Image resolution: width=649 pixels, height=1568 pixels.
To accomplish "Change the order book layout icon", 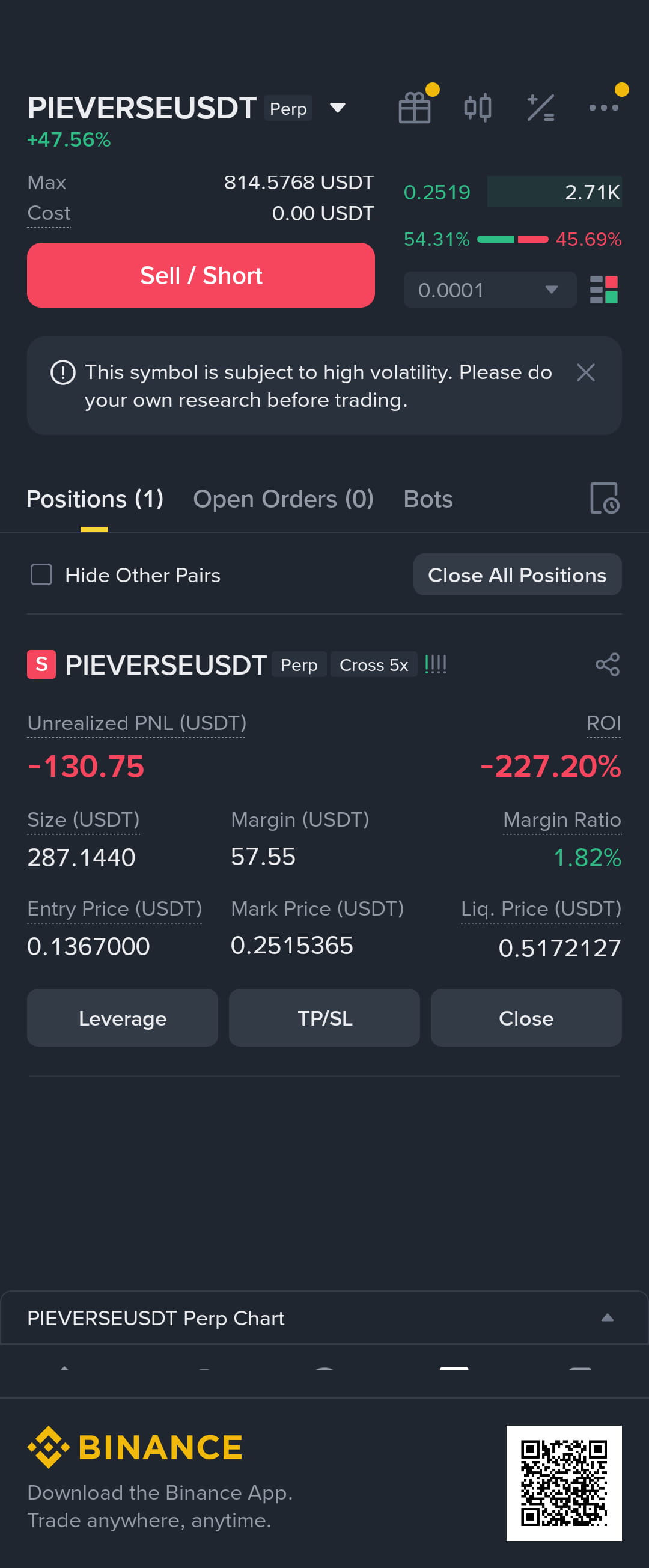I will (x=604, y=290).
